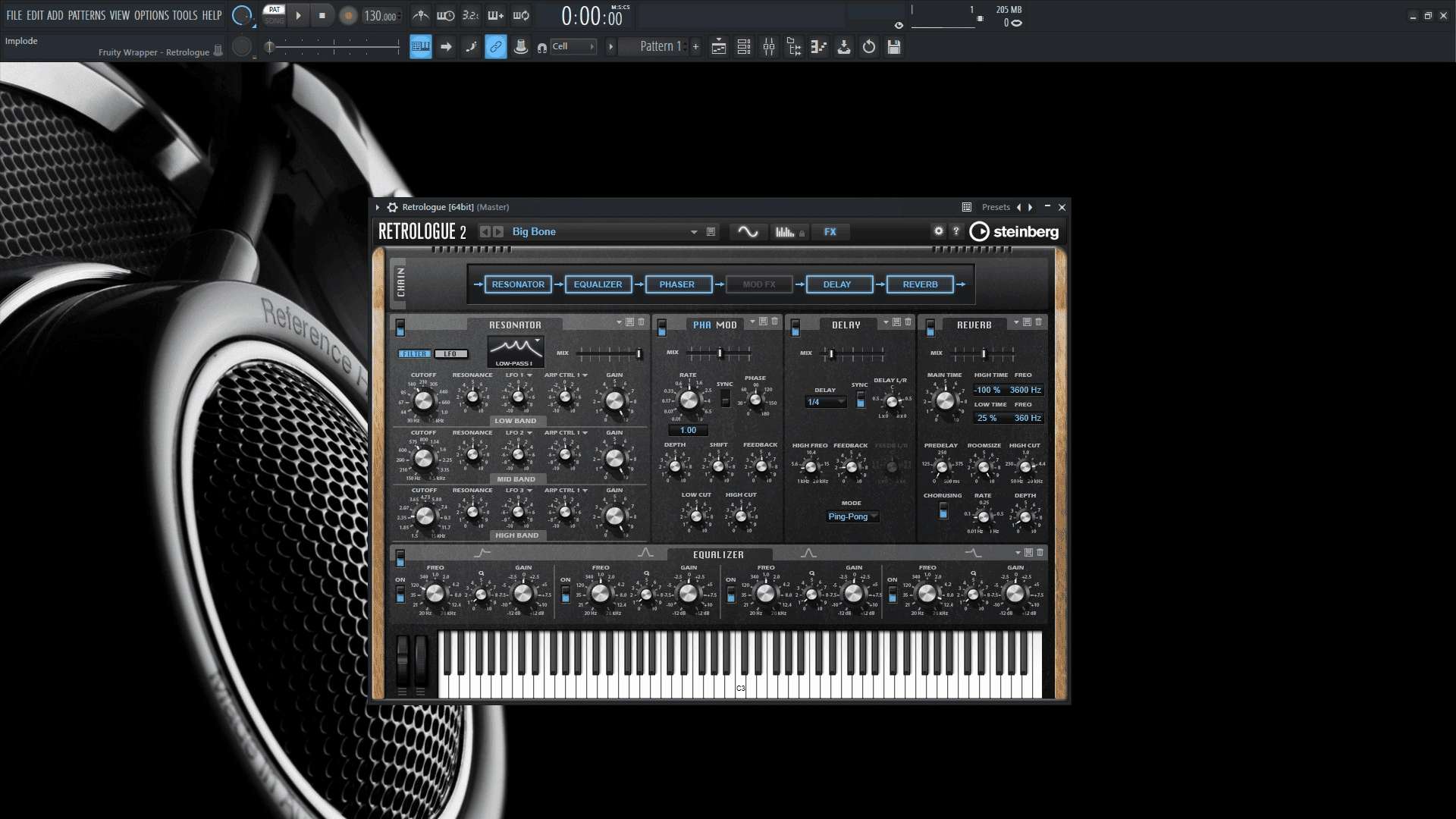Open the Retrologue oscillator (sine wave) page
This screenshot has width=1456, height=819.
pyautogui.click(x=748, y=232)
